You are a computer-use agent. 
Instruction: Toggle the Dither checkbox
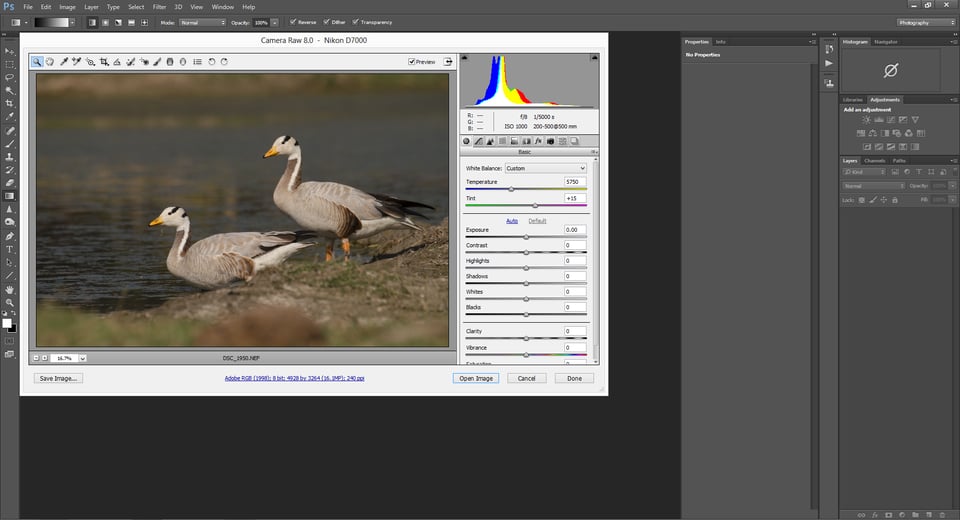coord(326,22)
